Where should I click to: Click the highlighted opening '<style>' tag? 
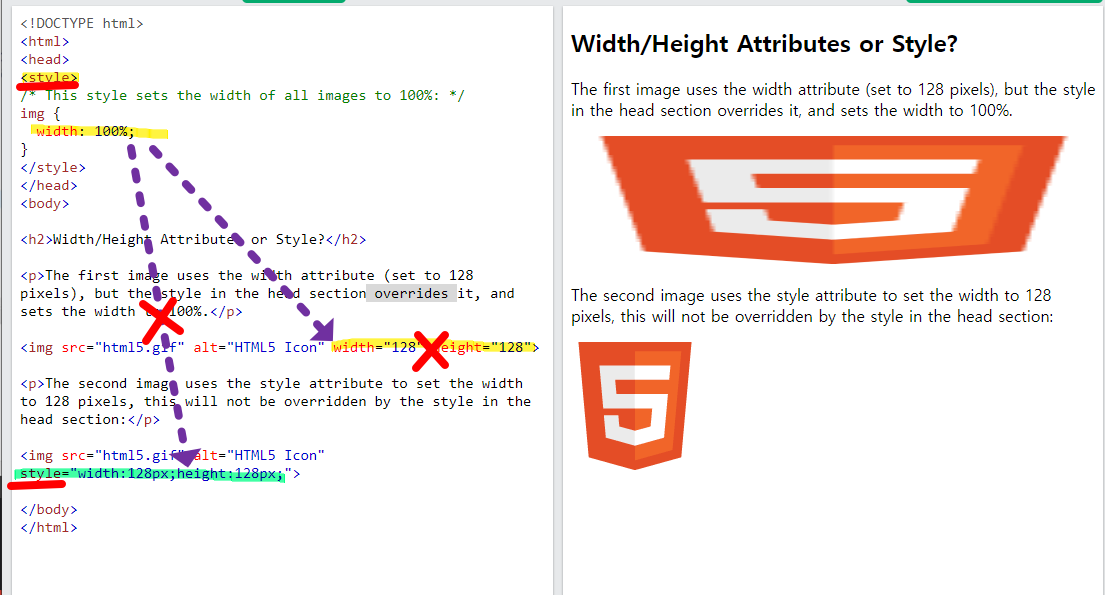[x=49, y=78]
